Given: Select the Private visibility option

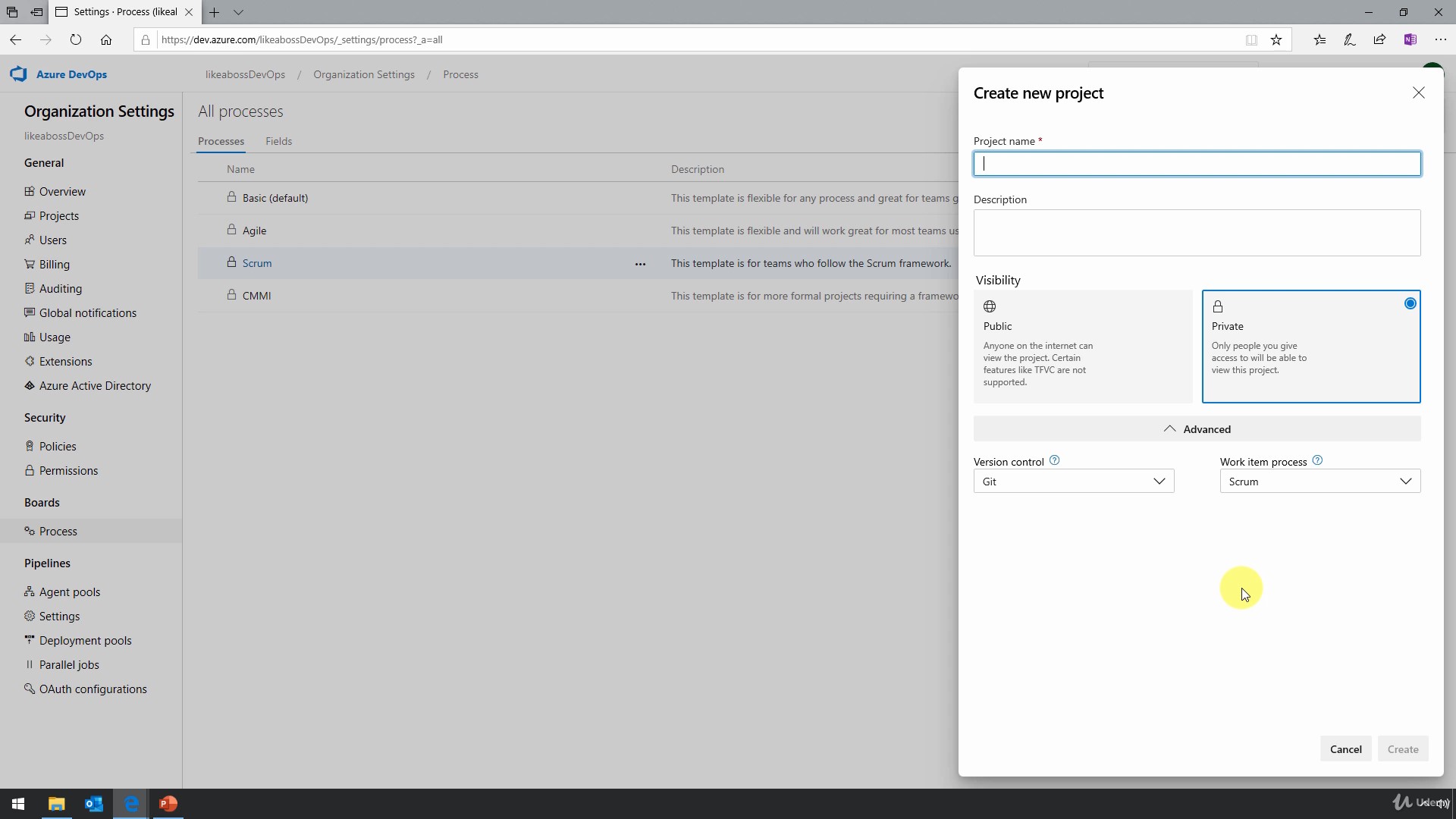Looking at the screenshot, I should click(1311, 347).
